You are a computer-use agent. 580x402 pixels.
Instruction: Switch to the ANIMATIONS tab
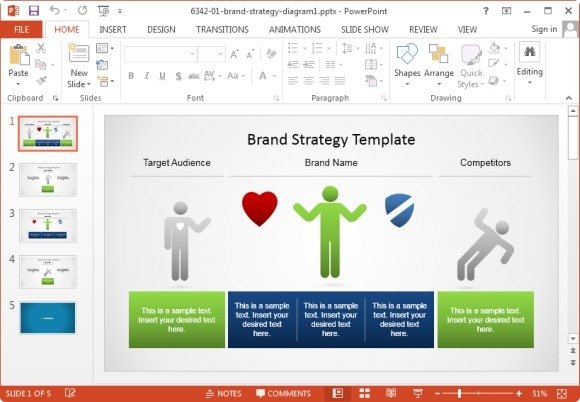(295, 30)
